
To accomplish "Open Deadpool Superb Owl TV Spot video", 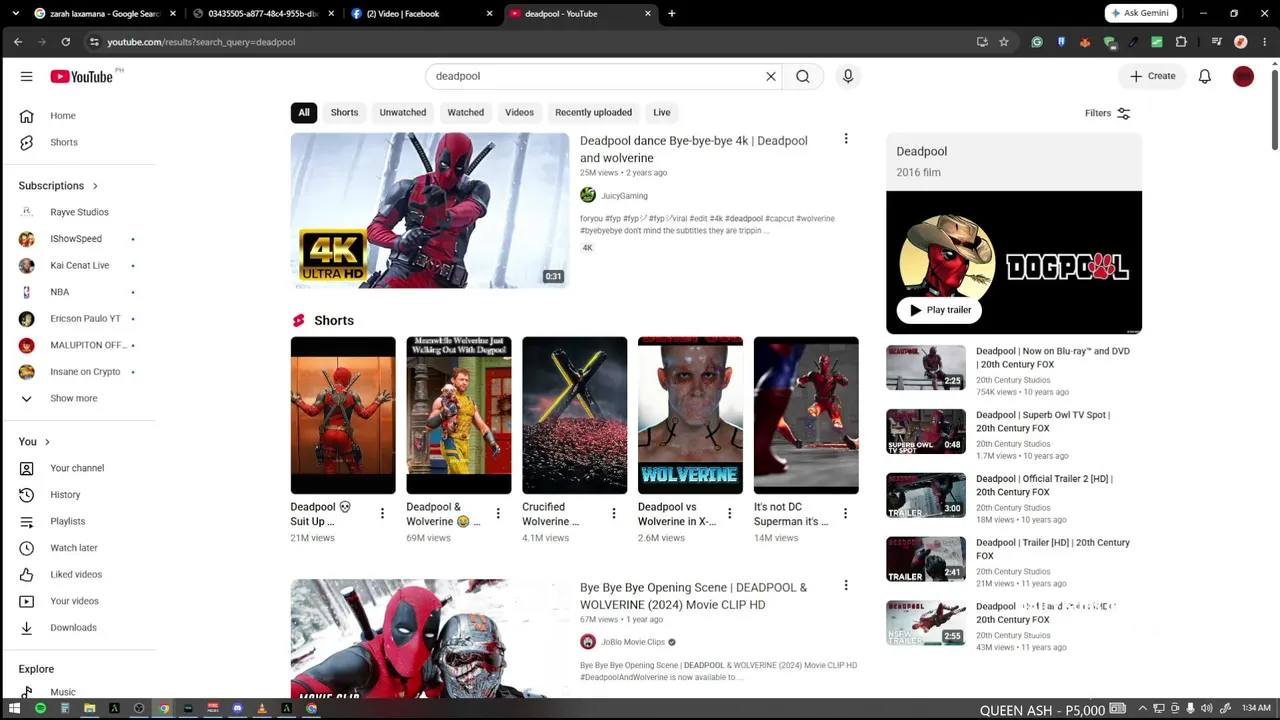I will [x=1043, y=421].
